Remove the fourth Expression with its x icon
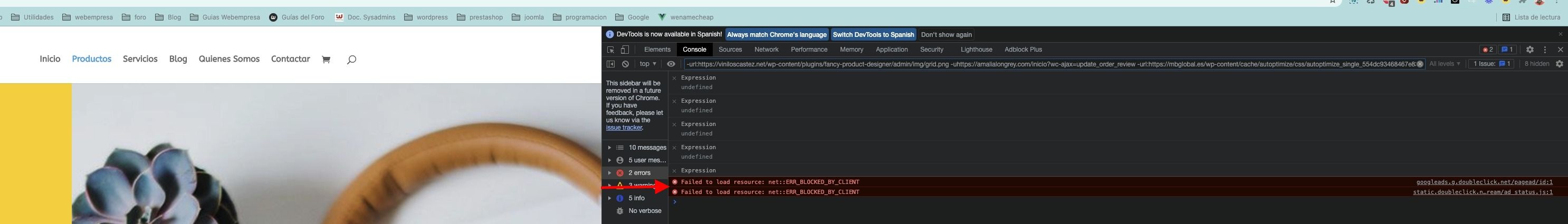The image size is (1568, 224). tap(674, 147)
